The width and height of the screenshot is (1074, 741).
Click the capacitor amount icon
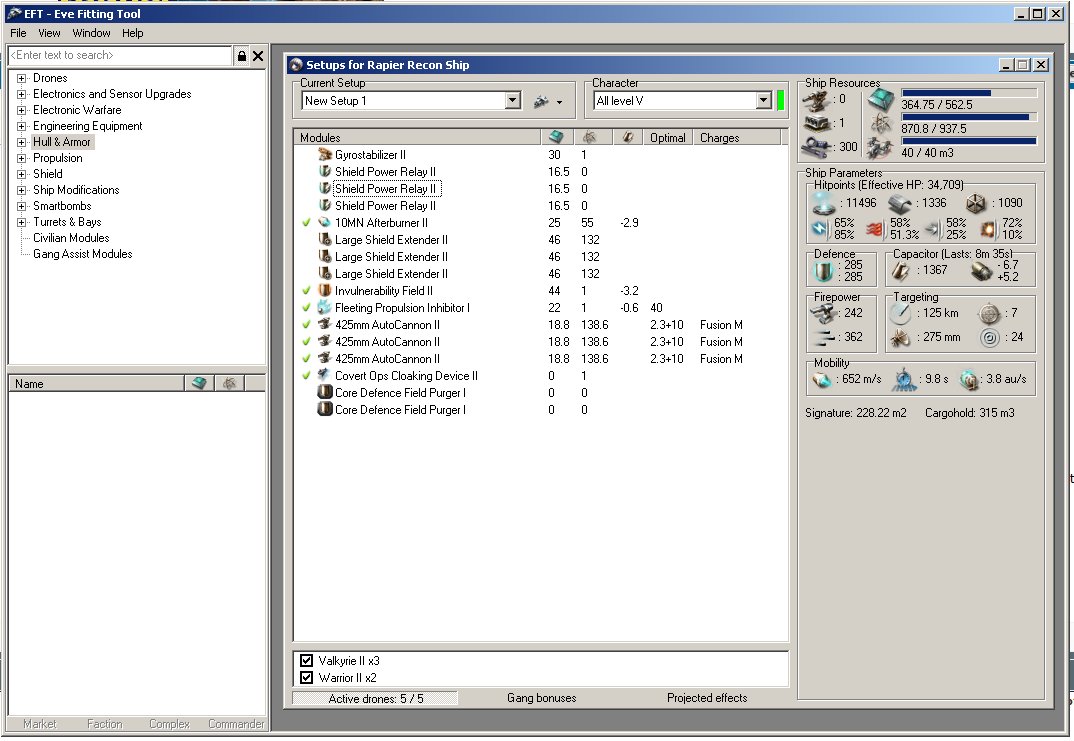point(901,271)
